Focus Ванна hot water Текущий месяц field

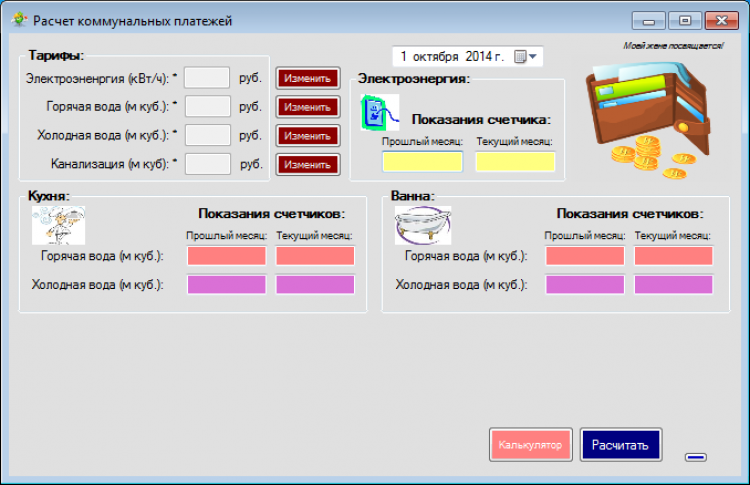673,256
